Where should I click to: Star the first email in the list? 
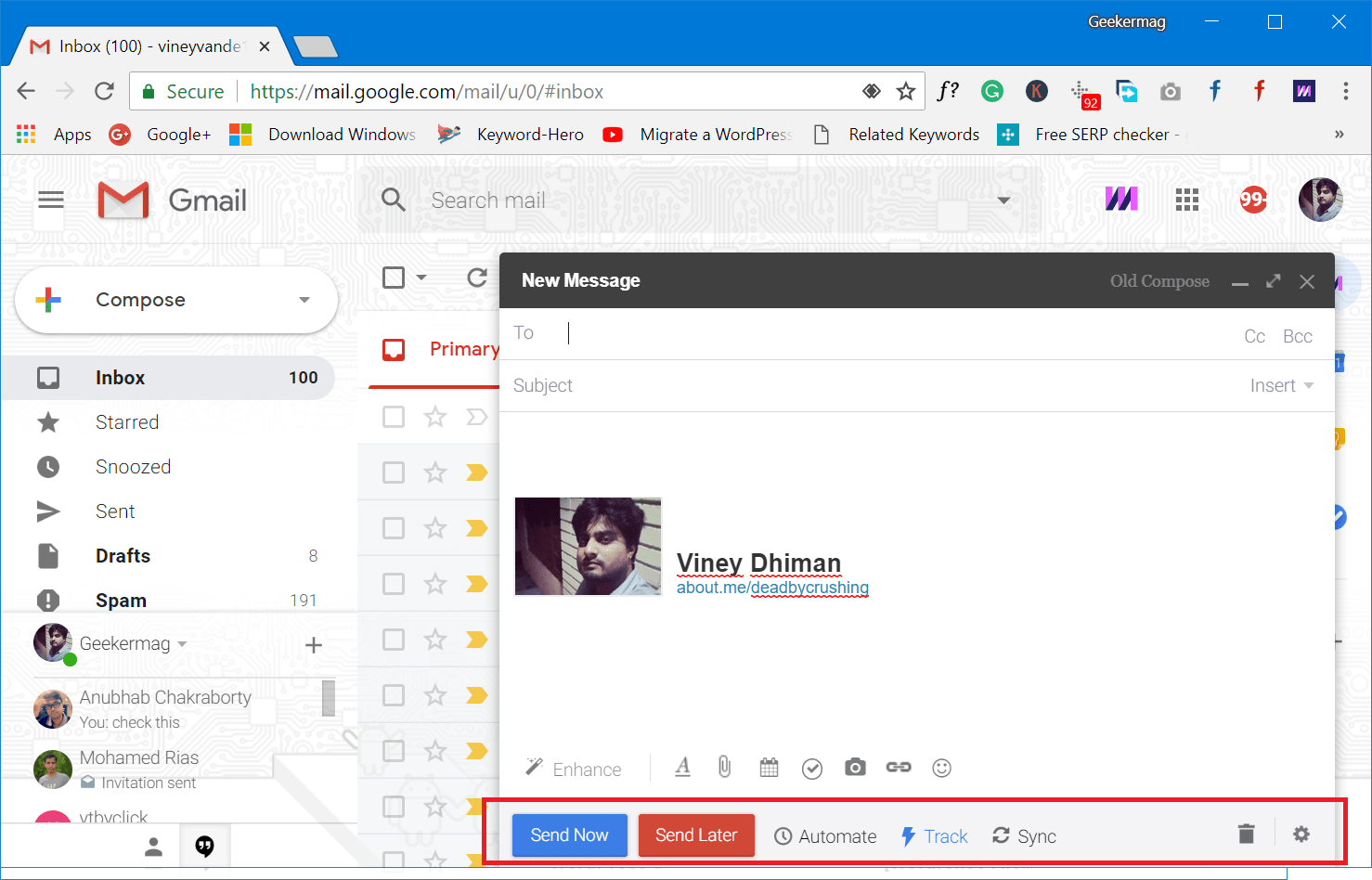point(434,417)
